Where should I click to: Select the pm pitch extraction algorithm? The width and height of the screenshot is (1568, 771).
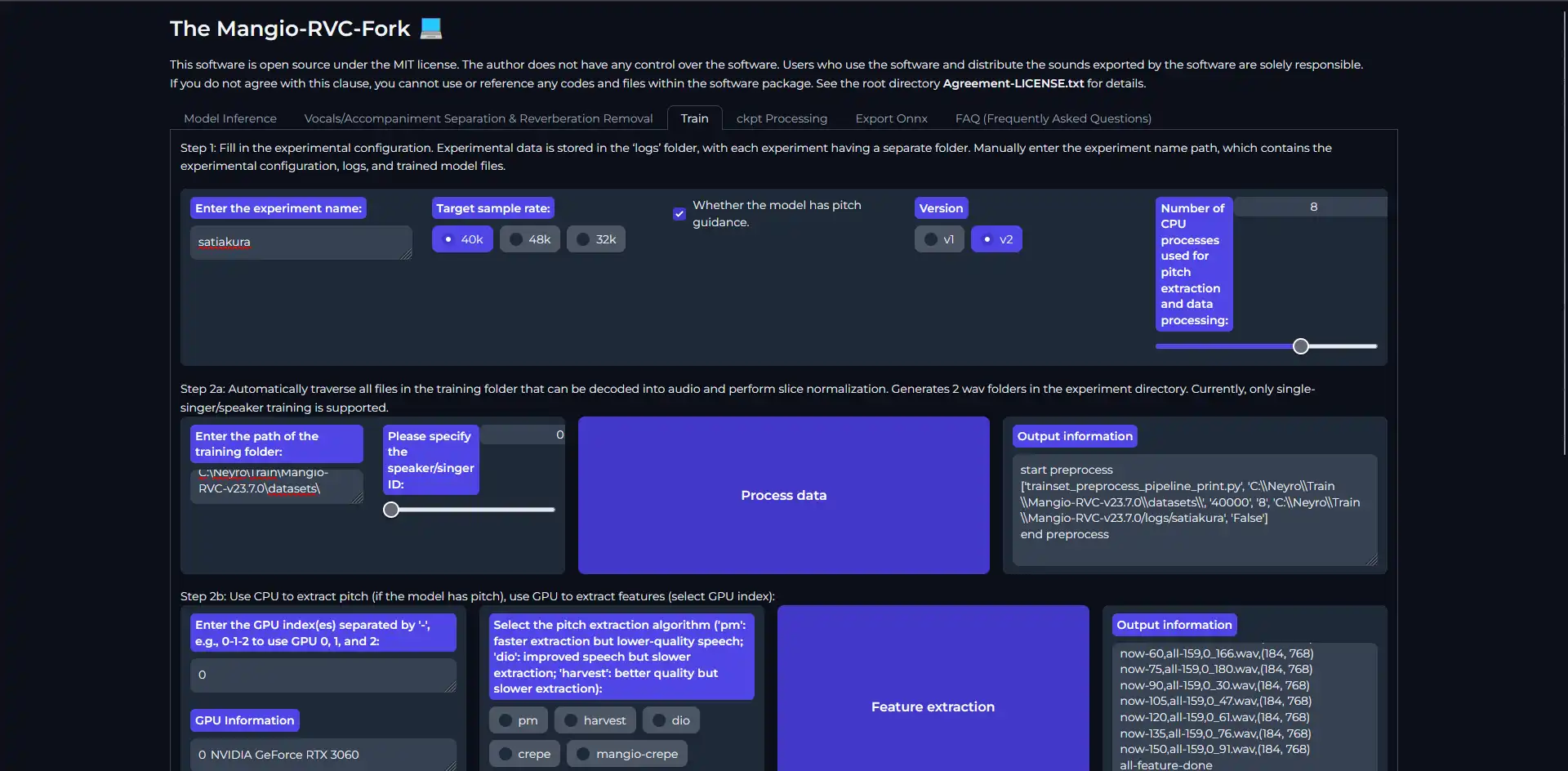point(519,720)
